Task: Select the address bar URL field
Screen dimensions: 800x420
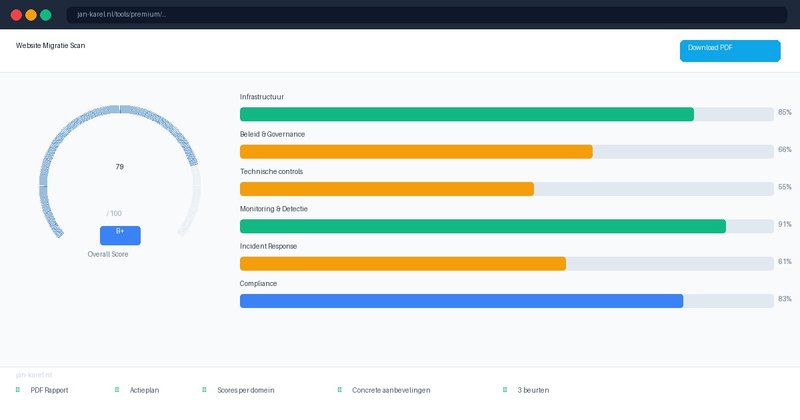Action: [430, 15]
